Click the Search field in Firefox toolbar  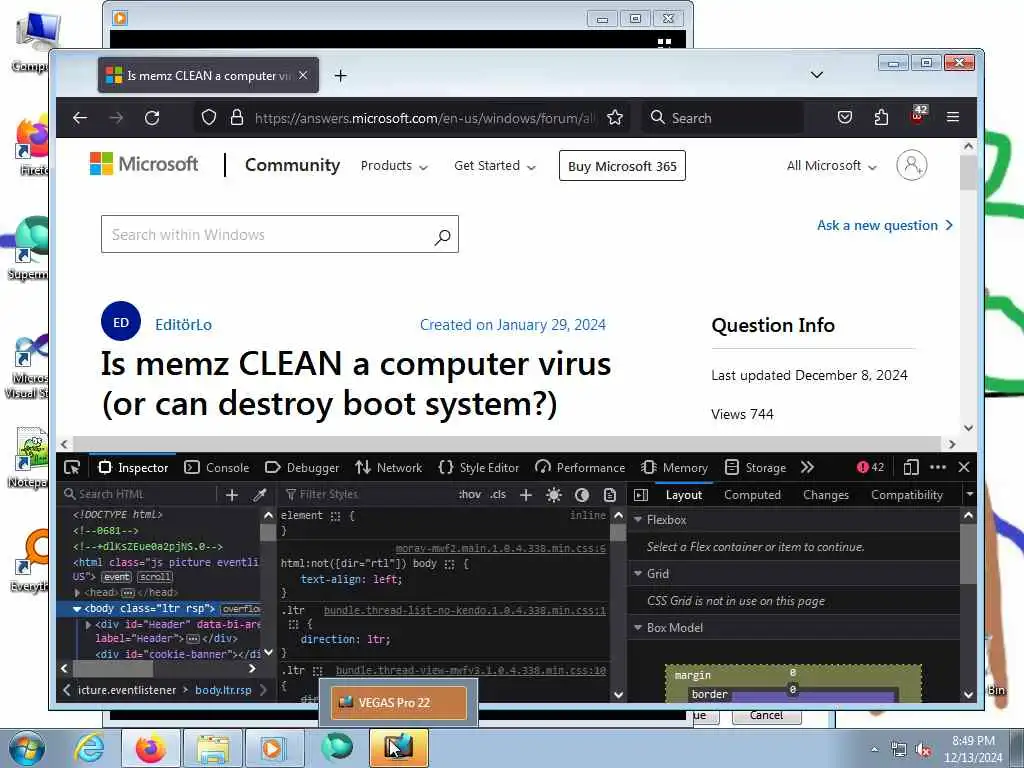click(722, 118)
